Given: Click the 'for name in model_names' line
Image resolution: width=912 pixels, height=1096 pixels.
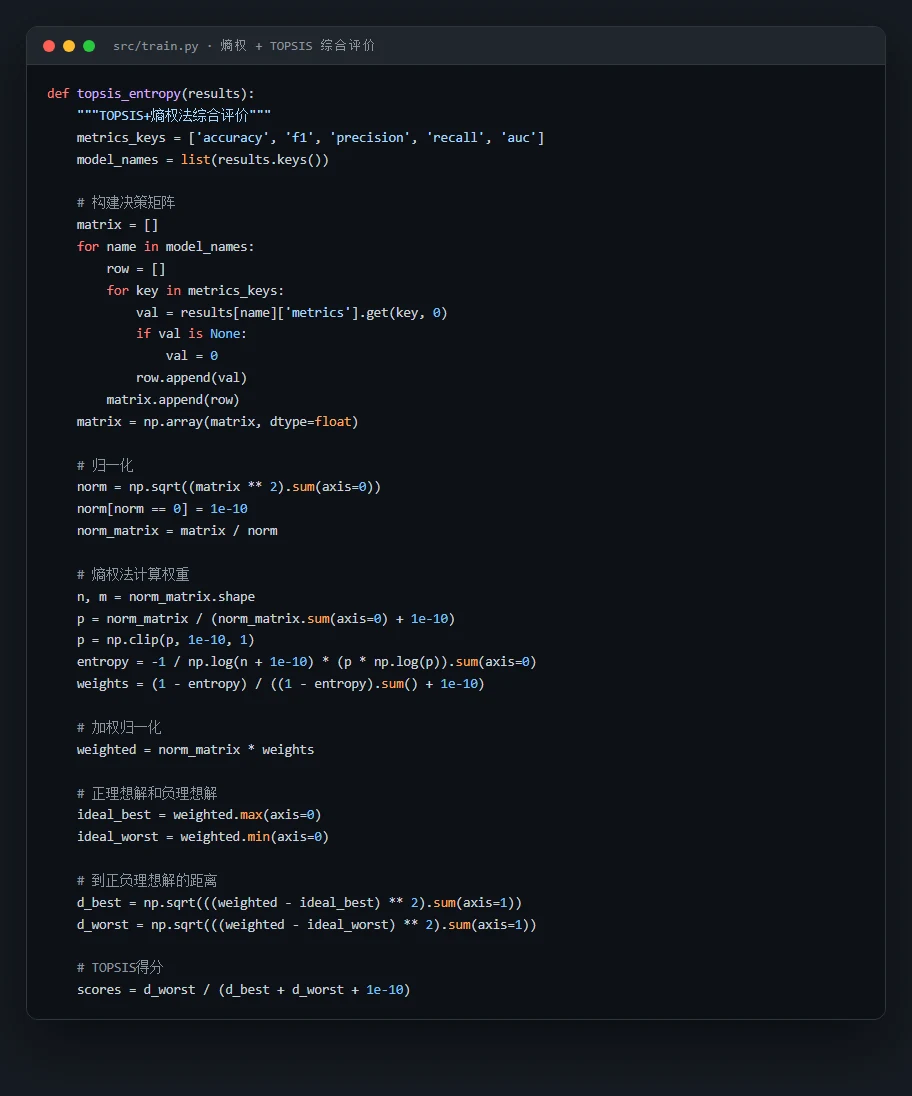Looking at the screenshot, I should (166, 247).
